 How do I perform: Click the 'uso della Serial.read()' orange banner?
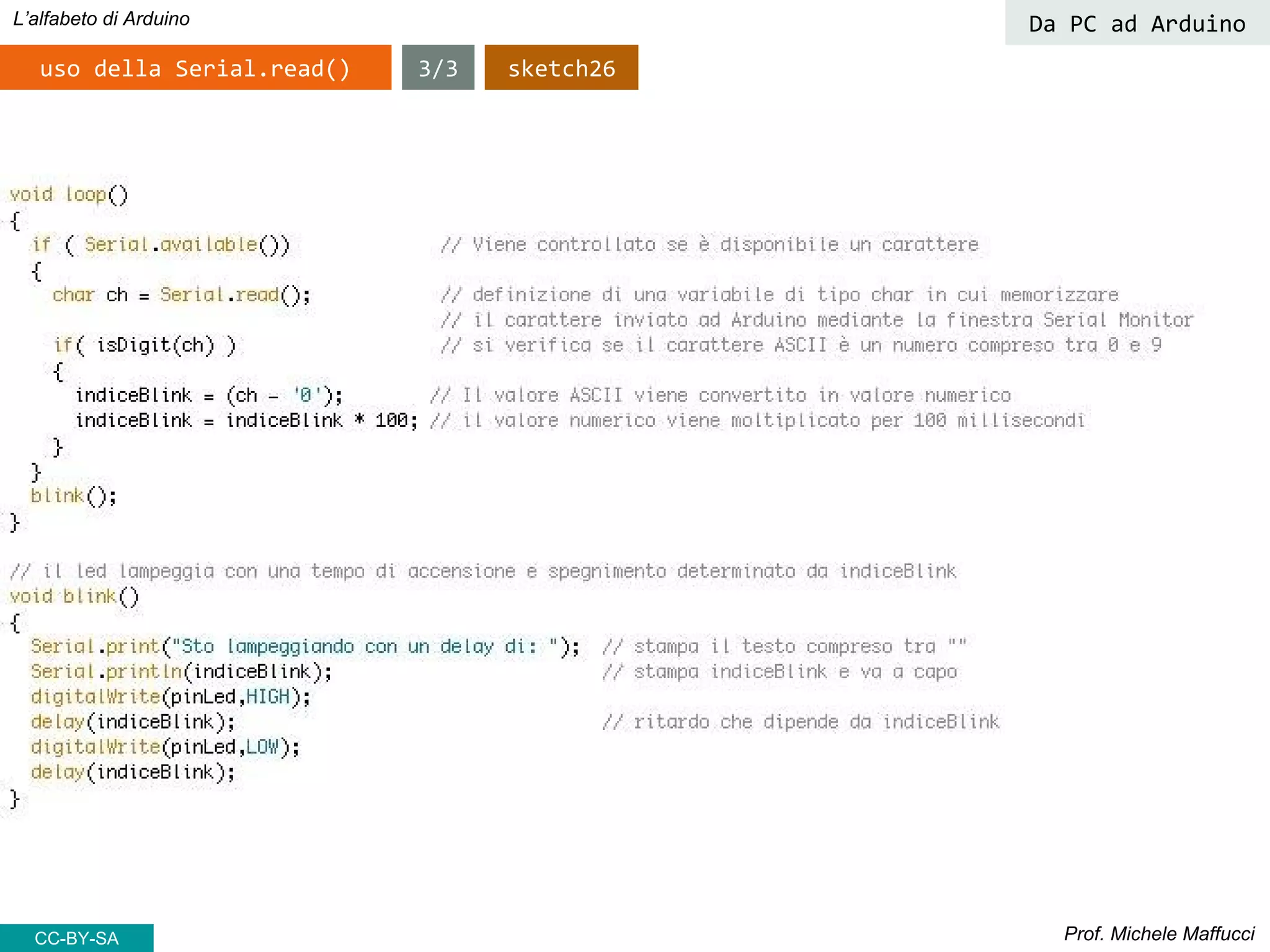tap(195, 68)
